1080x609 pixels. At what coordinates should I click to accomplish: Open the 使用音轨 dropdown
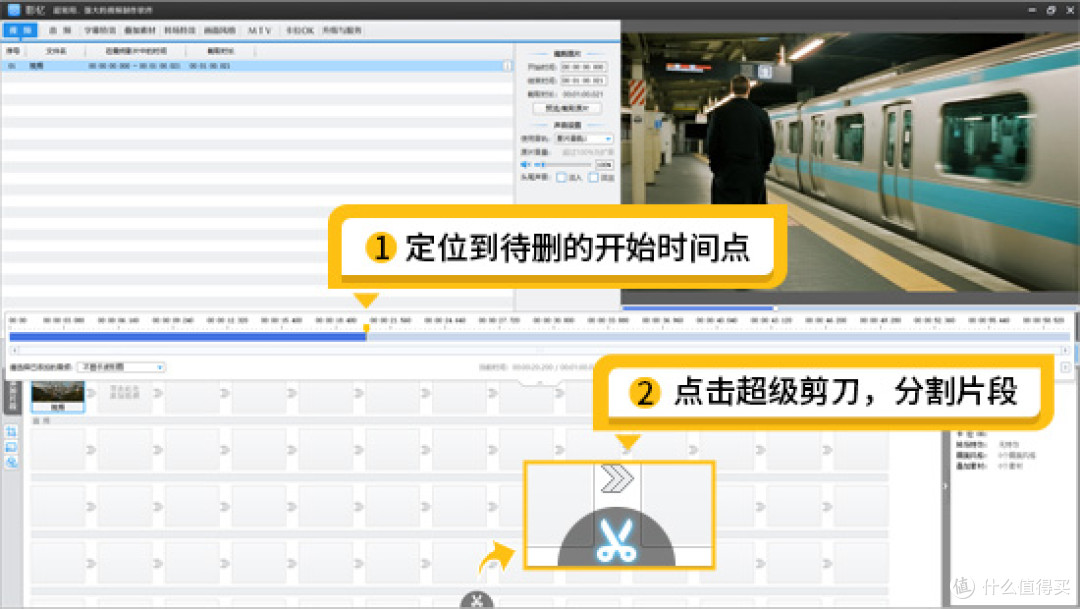583,138
